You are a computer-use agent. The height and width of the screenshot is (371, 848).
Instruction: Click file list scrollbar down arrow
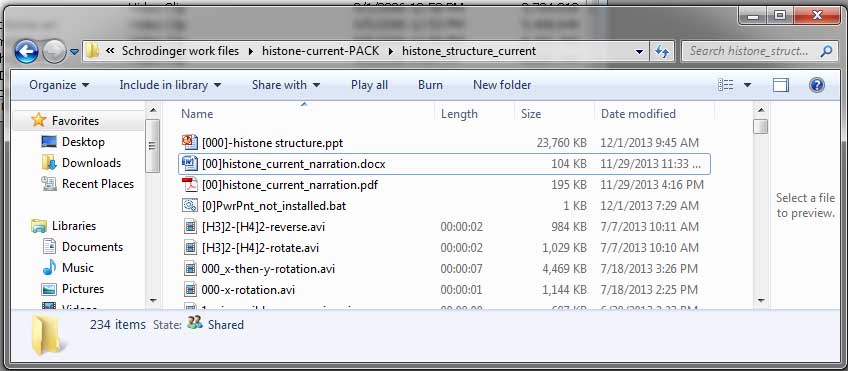point(761,300)
